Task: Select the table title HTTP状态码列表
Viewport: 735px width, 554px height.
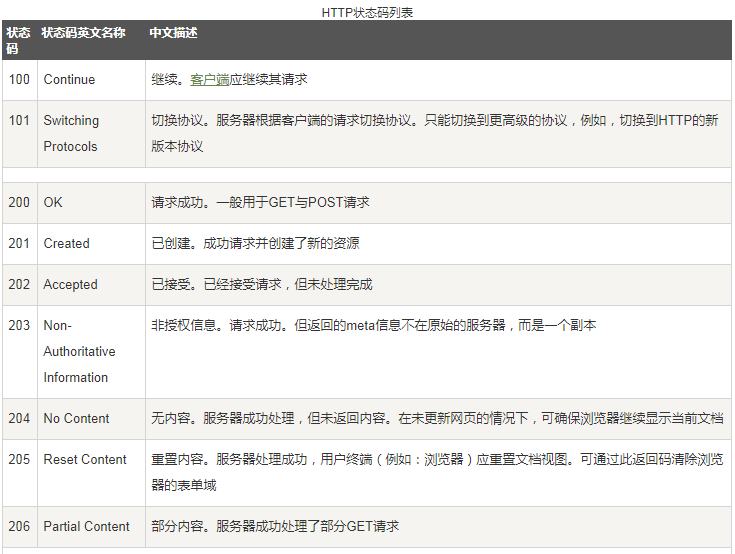Action: click(x=367, y=13)
